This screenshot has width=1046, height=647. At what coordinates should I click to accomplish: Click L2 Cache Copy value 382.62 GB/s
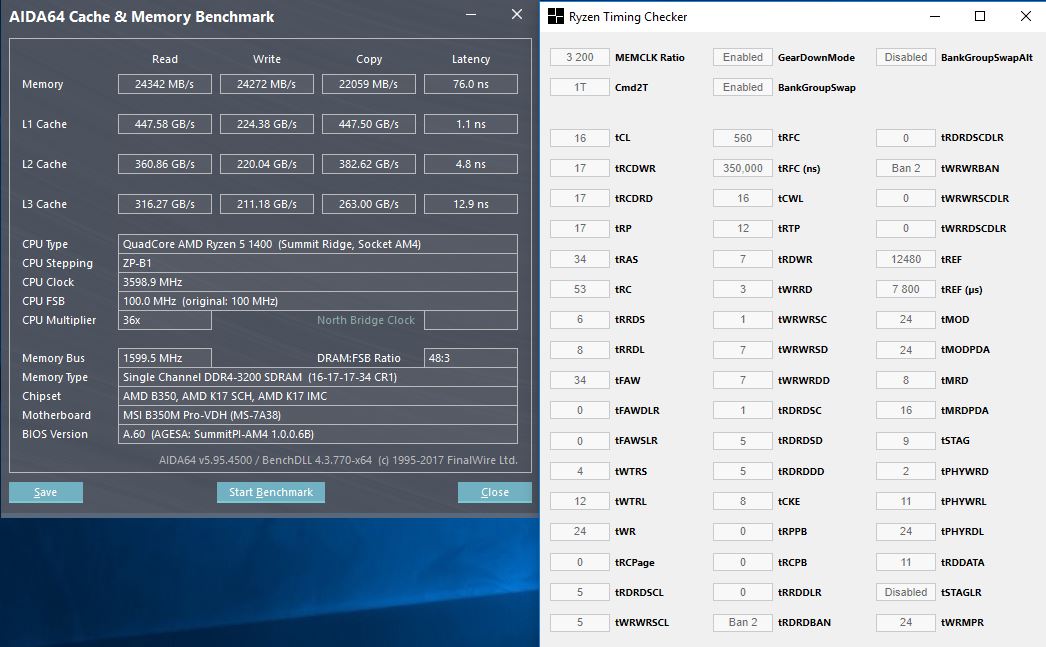click(x=369, y=164)
